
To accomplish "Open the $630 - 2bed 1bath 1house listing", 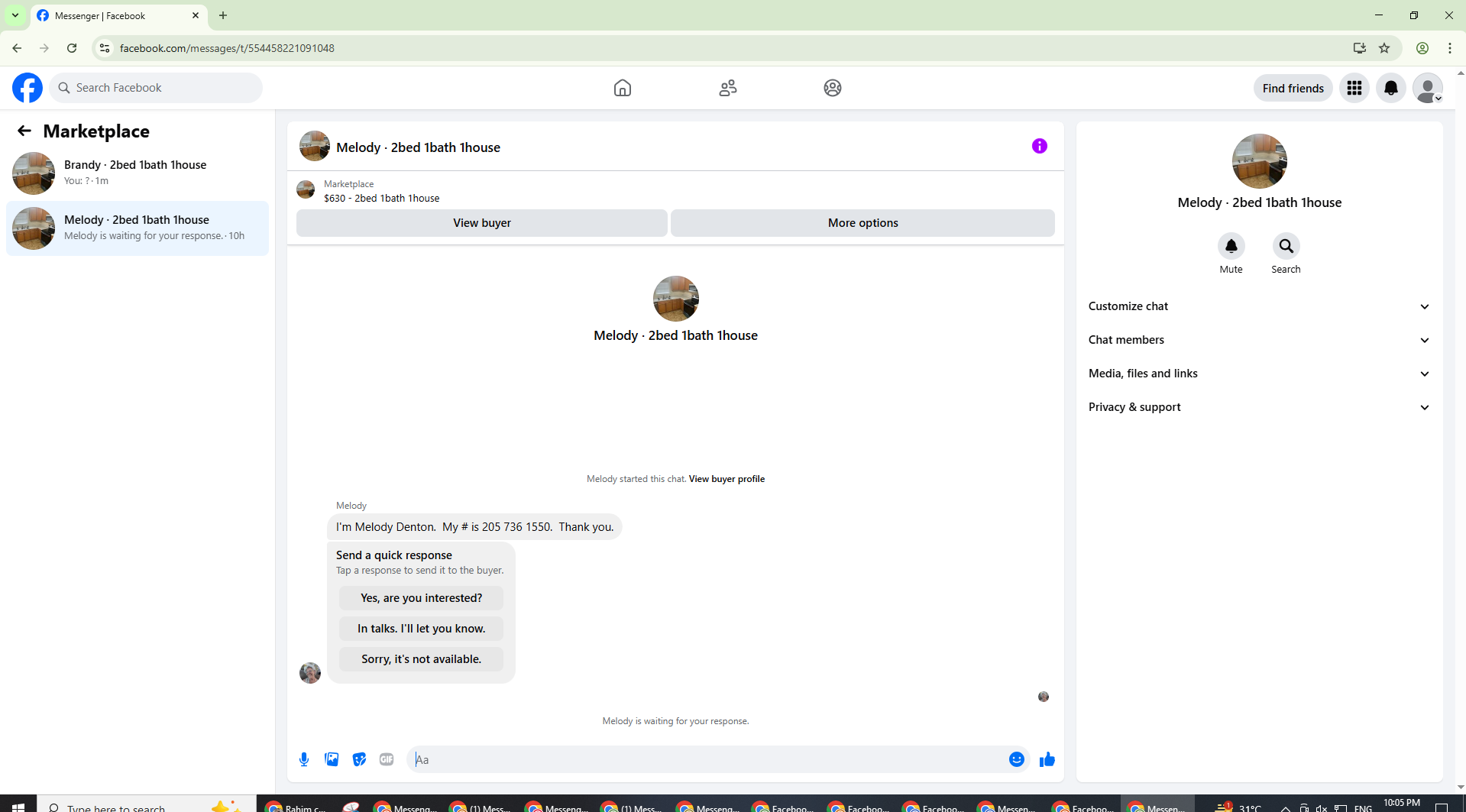I will point(382,199).
